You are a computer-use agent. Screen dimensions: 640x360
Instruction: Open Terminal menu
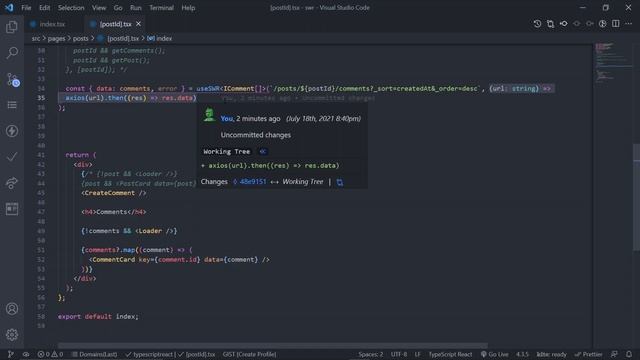click(161, 8)
